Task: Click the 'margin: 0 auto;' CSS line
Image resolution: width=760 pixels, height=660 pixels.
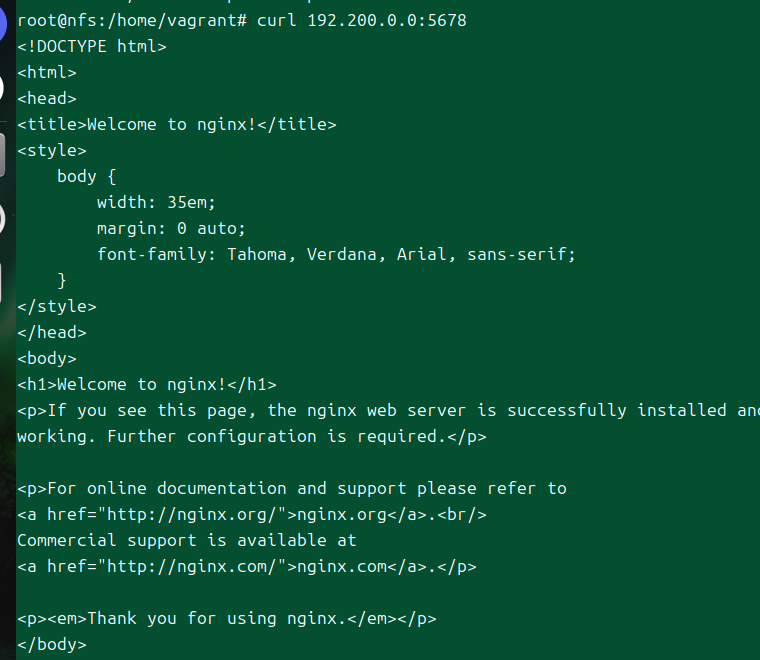Action: point(171,228)
